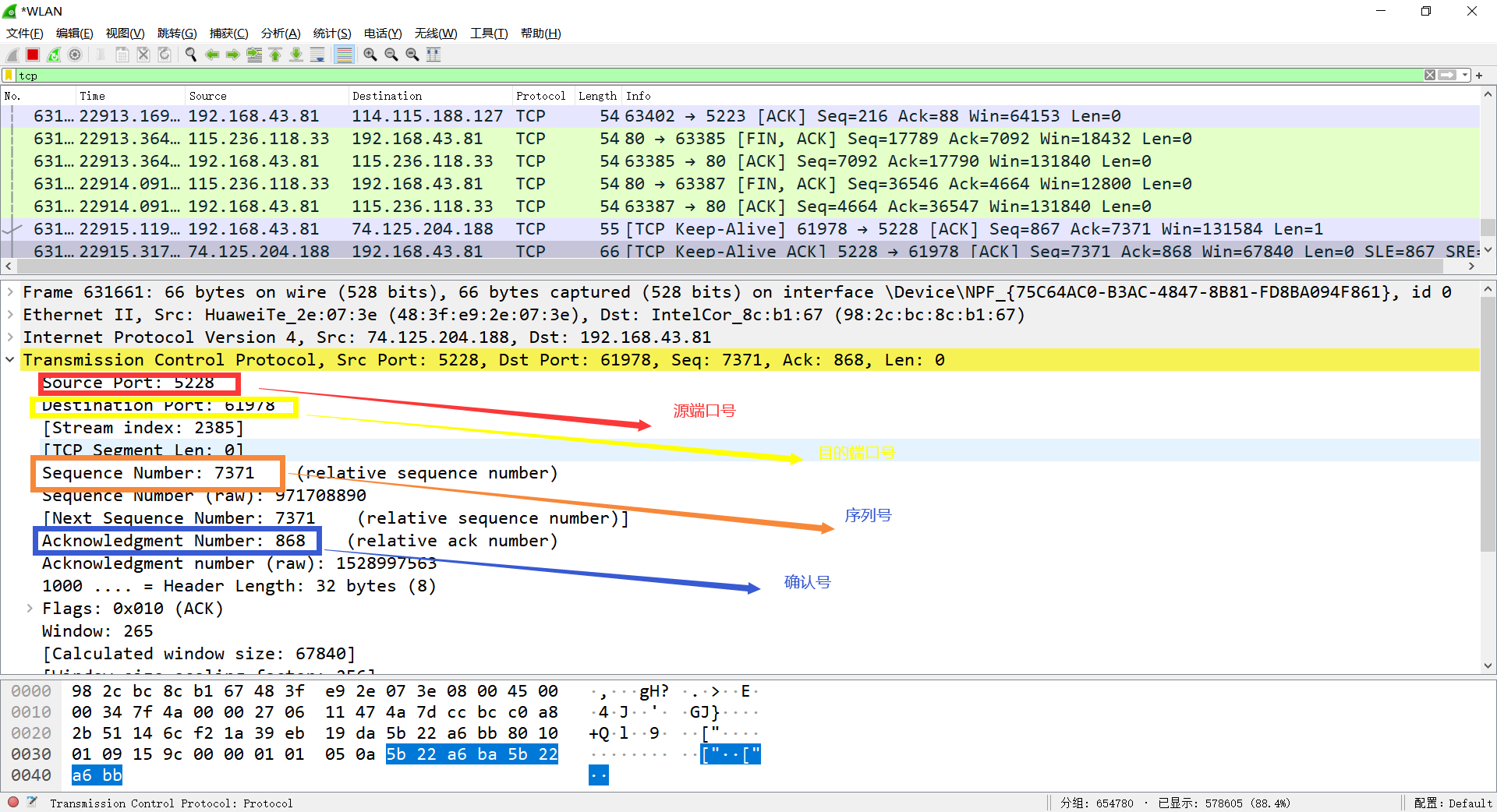Select packet 63402 → 5223 ACK row

pyautogui.click(x=740, y=116)
